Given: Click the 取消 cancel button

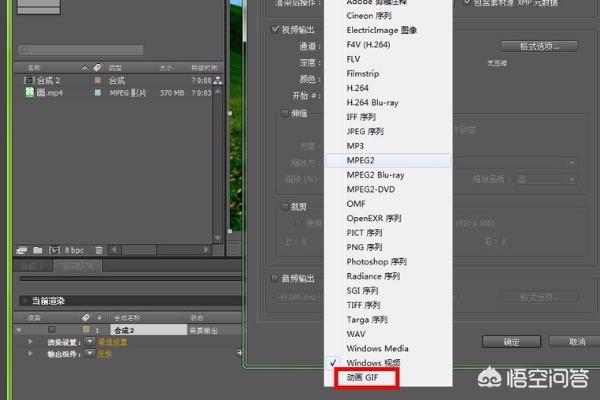Looking at the screenshot, I should (575, 342).
